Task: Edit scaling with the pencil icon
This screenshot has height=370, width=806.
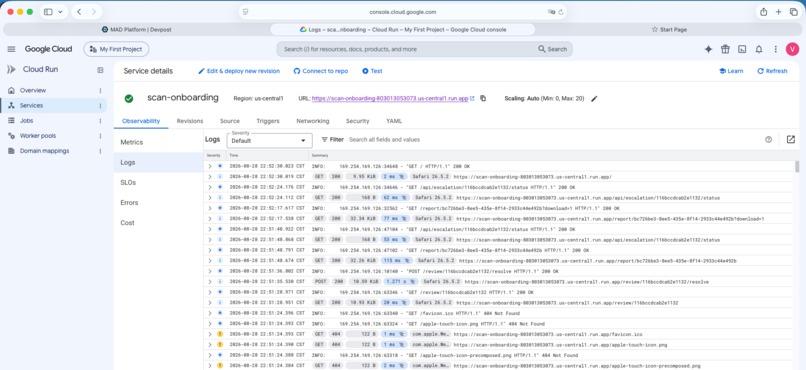Action: click(x=594, y=98)
